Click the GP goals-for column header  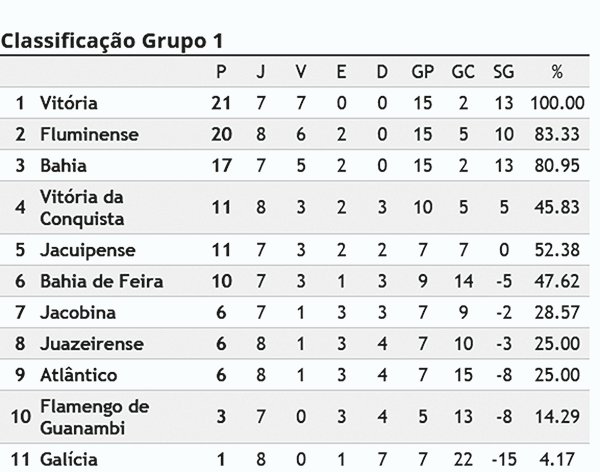(422, 72)
